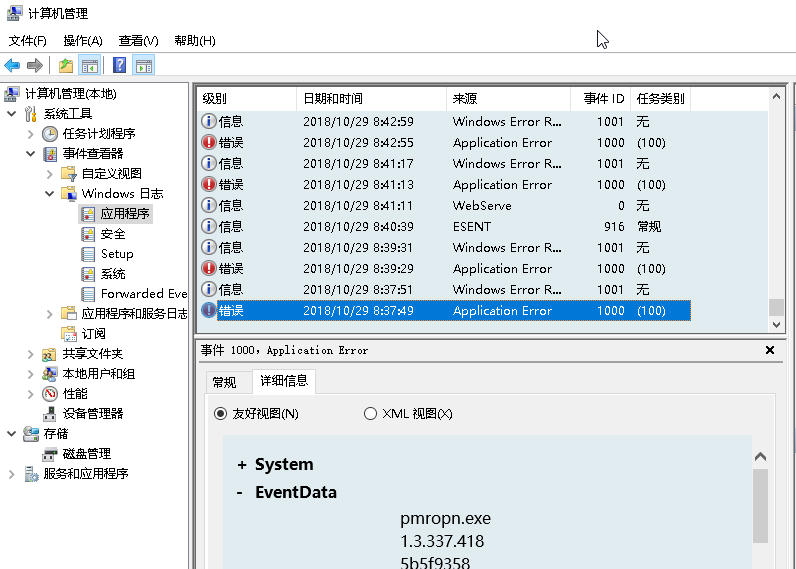Select the XML 视图(X) radio button
The width and height of the screenshot is (796, 569).
click(370, 414)
